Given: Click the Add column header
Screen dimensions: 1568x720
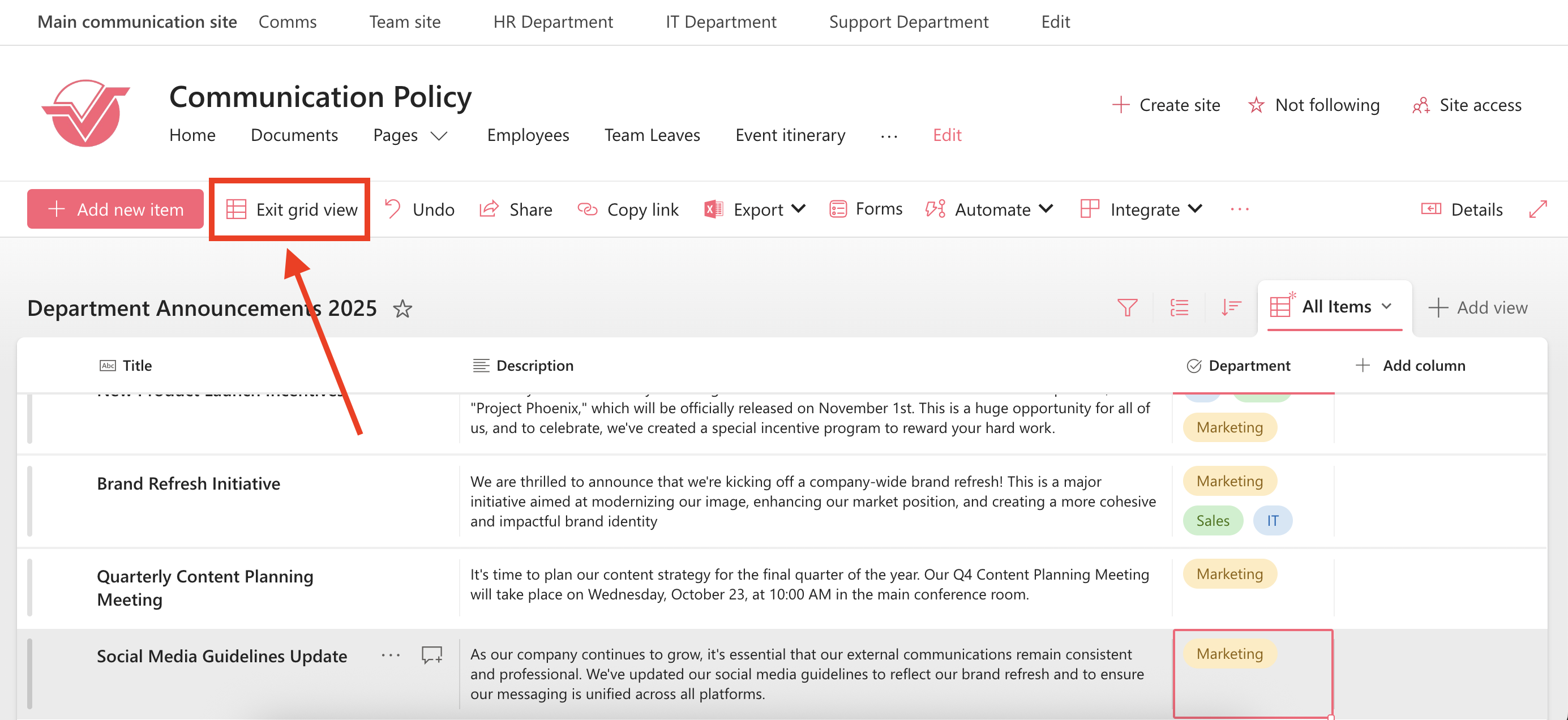Looking at the screenshot, I should (1410, 365).
